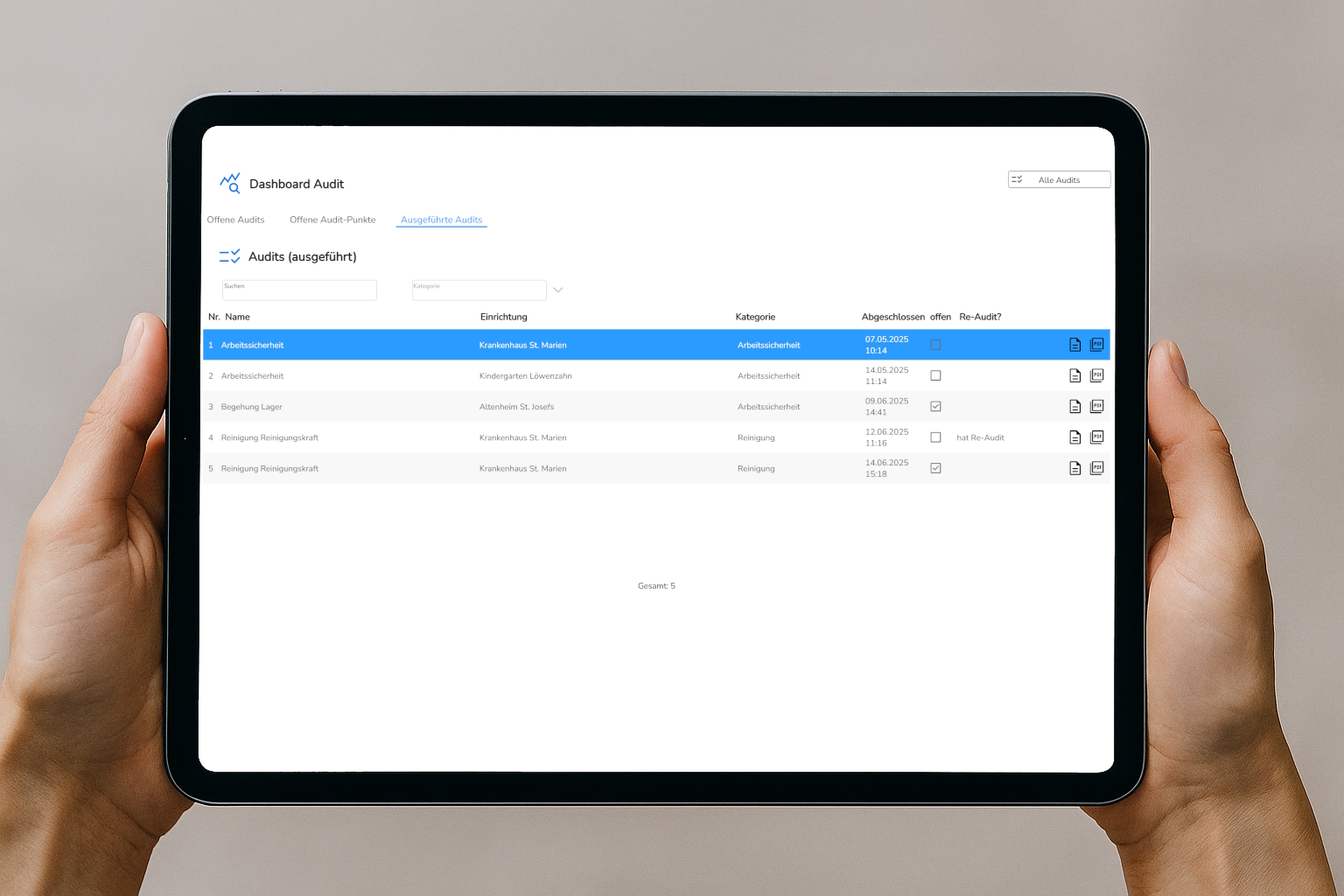Open document icon for Begehung Lager audit
The image size is (1344, 896).
(1075, 406)
